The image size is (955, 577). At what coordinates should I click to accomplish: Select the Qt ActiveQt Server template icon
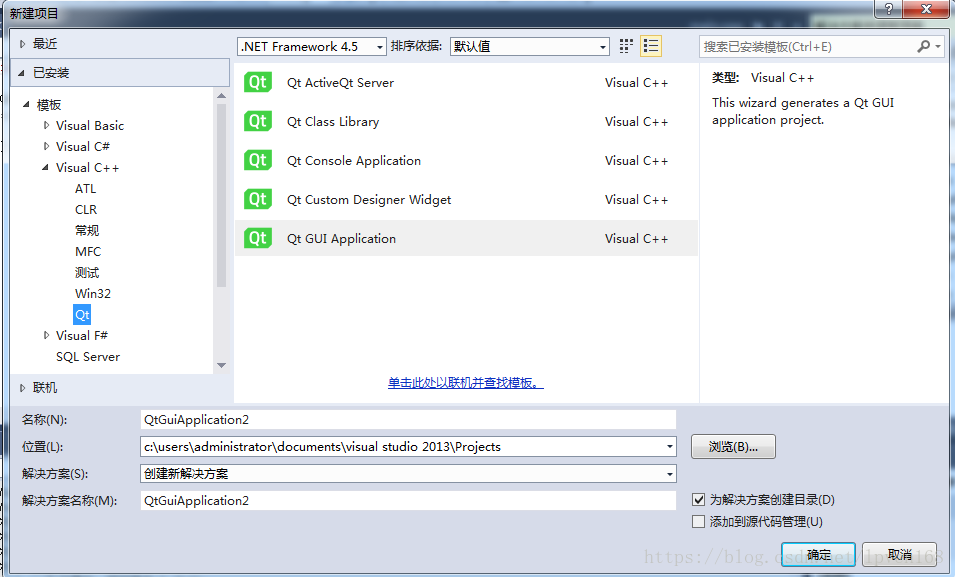258,82
